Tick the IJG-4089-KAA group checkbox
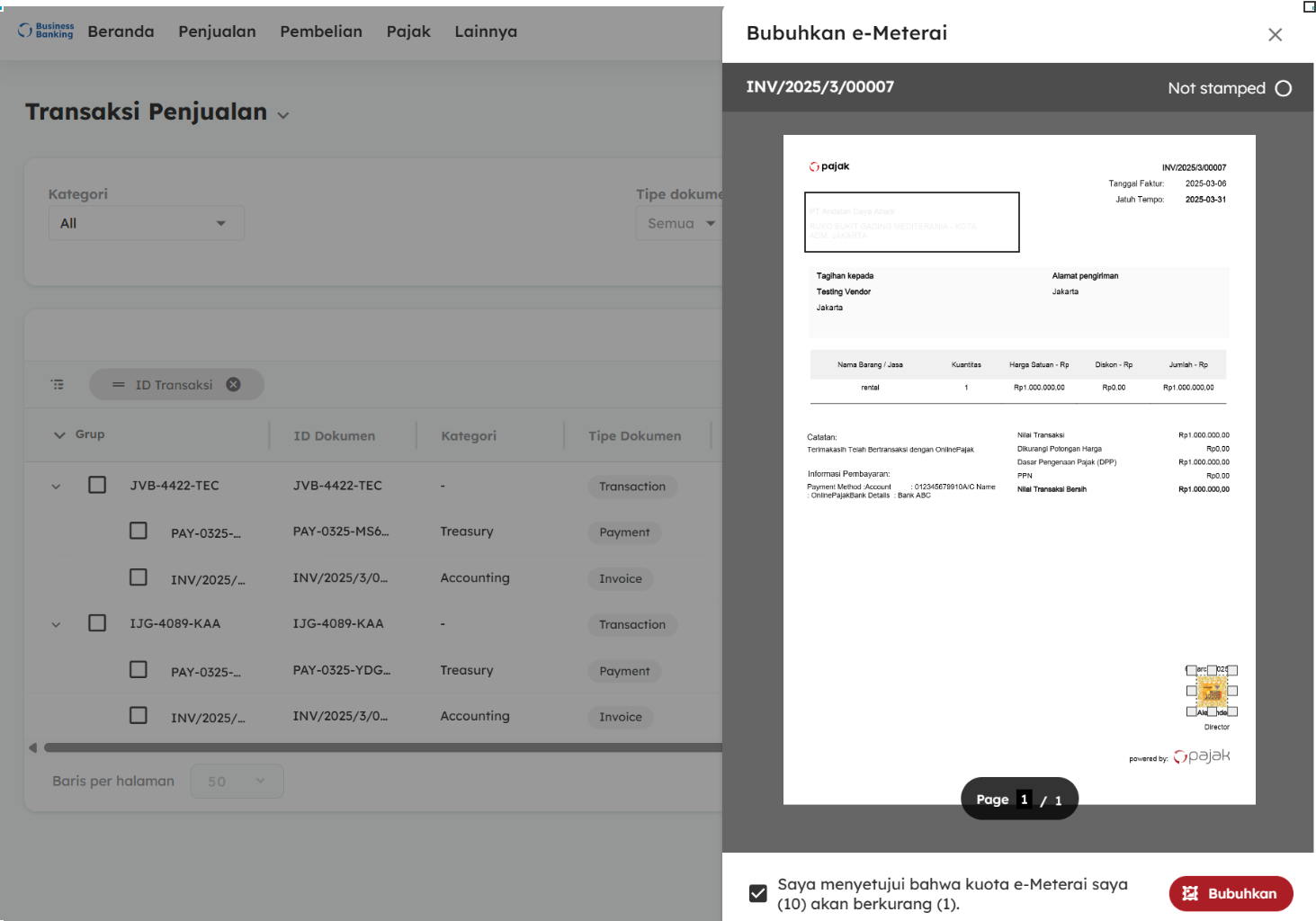The width and height of the screenshot is (1316, 921). tap(97, 623)
